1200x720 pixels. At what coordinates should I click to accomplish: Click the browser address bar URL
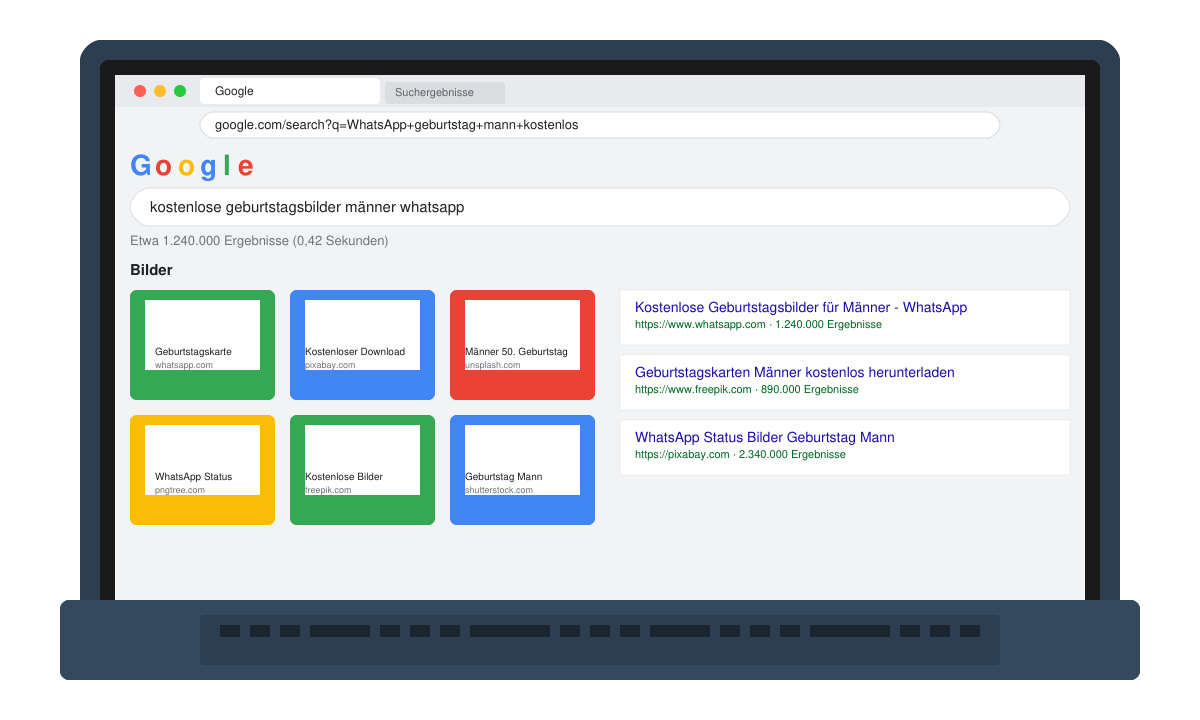tap(600, 125)
